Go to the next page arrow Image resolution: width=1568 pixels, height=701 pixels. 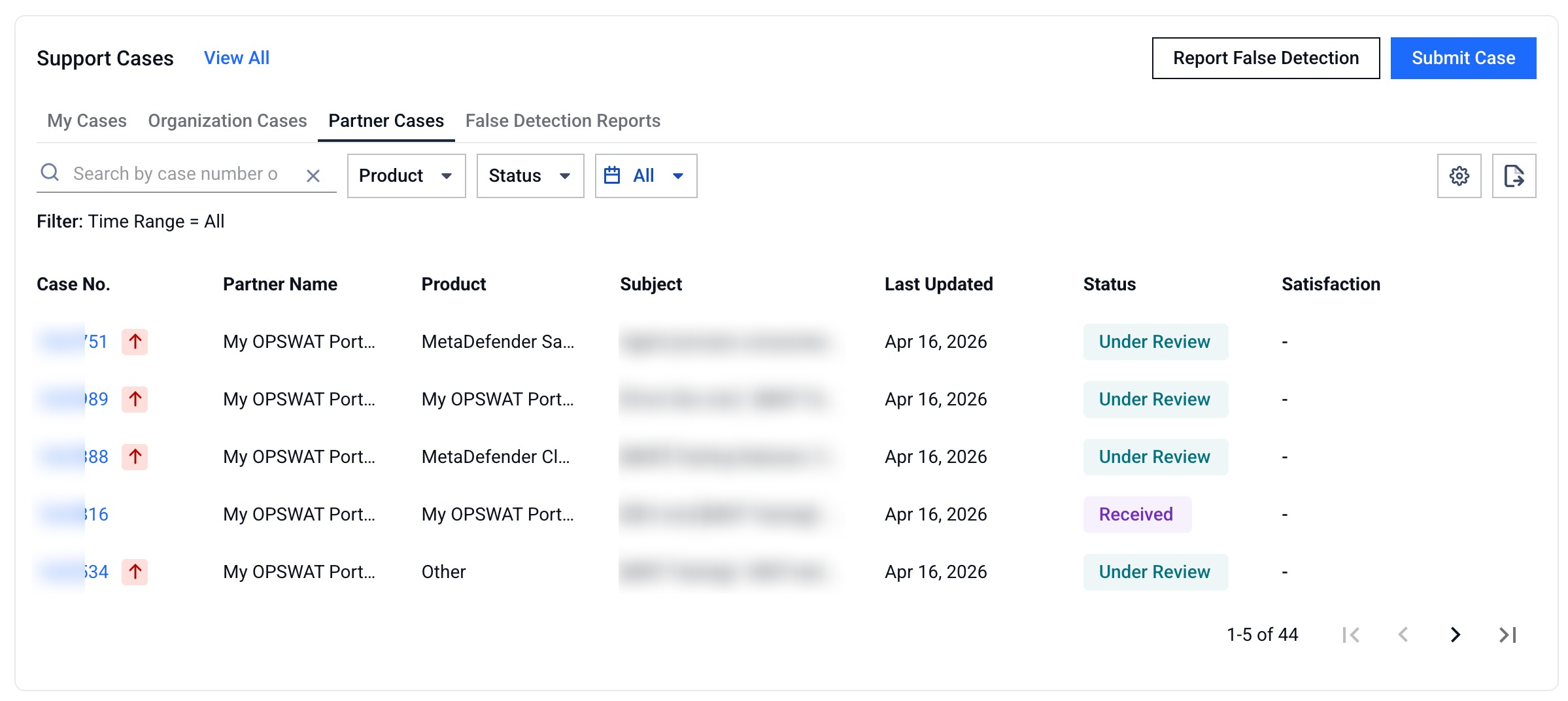(x=1455, y=634)
